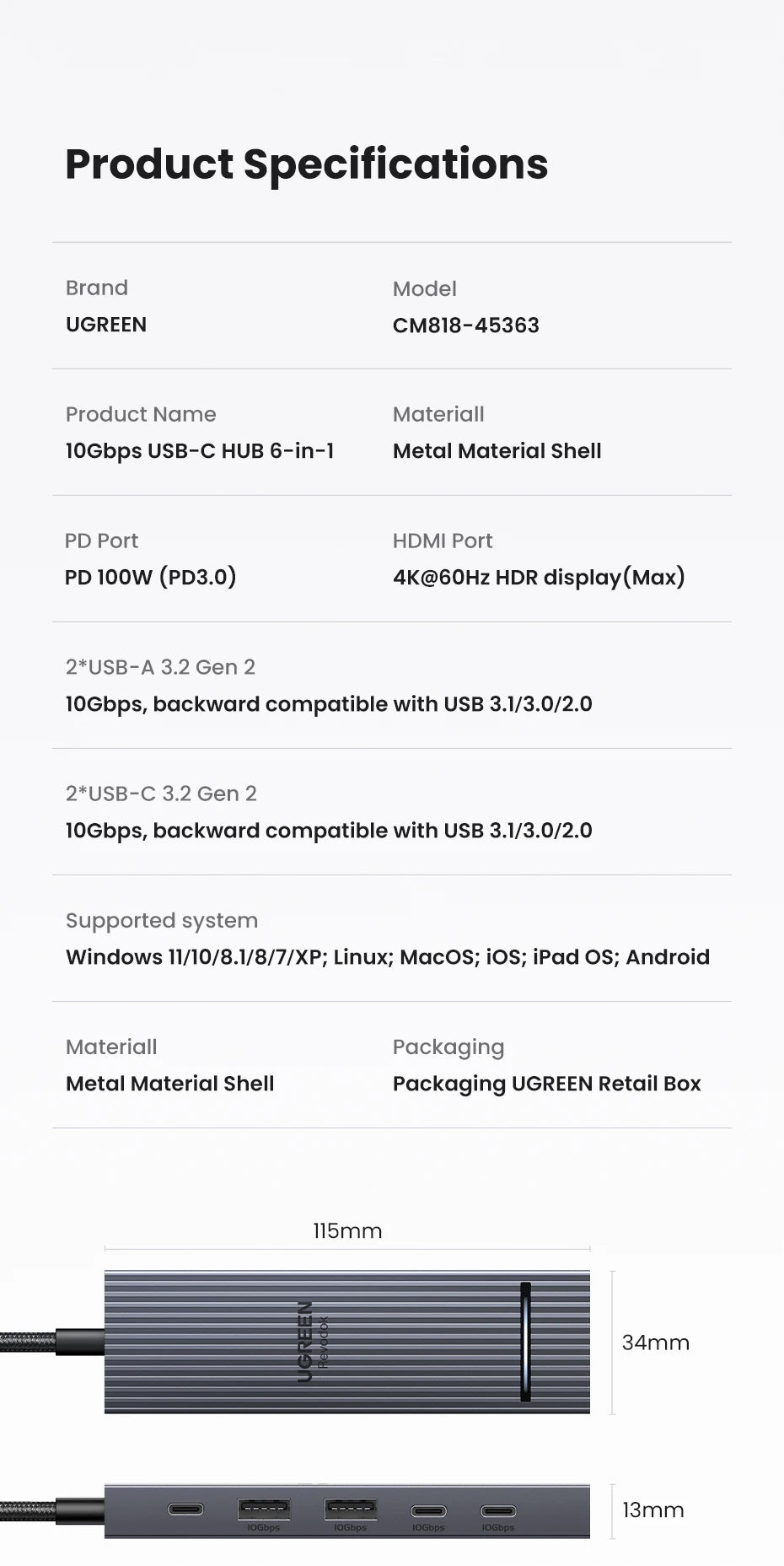The width and height of the screenshot is (784, 1566).
Task: Click the Supported system operating systems list
Action: 388,957
